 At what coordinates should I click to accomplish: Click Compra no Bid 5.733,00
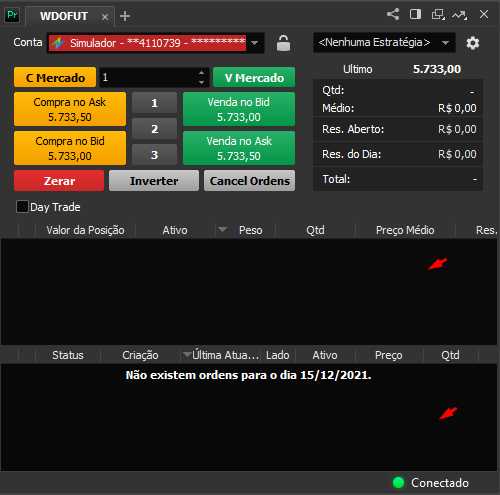point(70,148)
